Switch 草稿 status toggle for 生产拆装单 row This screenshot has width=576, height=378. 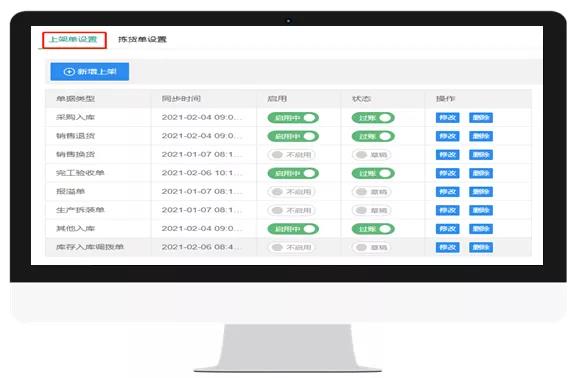pos(371,210)
